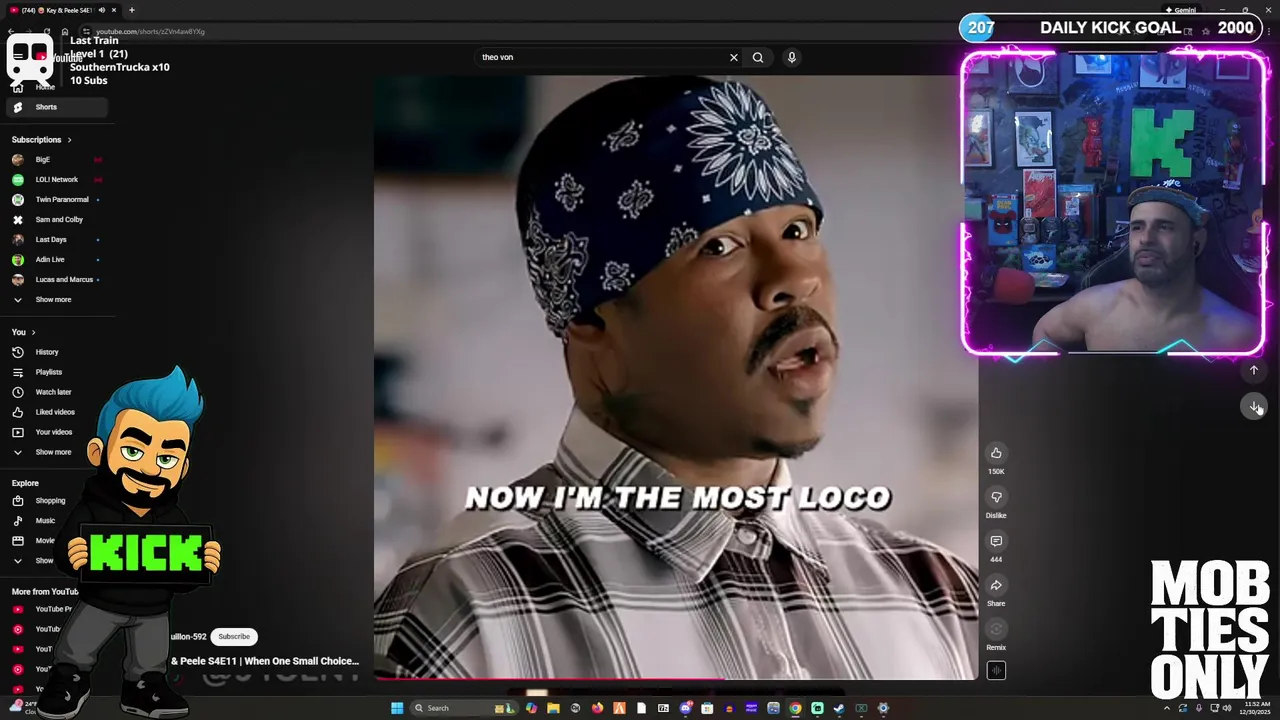Viewport: 1280px width, 720px height.
Task: Like the Short with the thumbs-up icon
Action: pyautogui.click(x=996, y=453)
